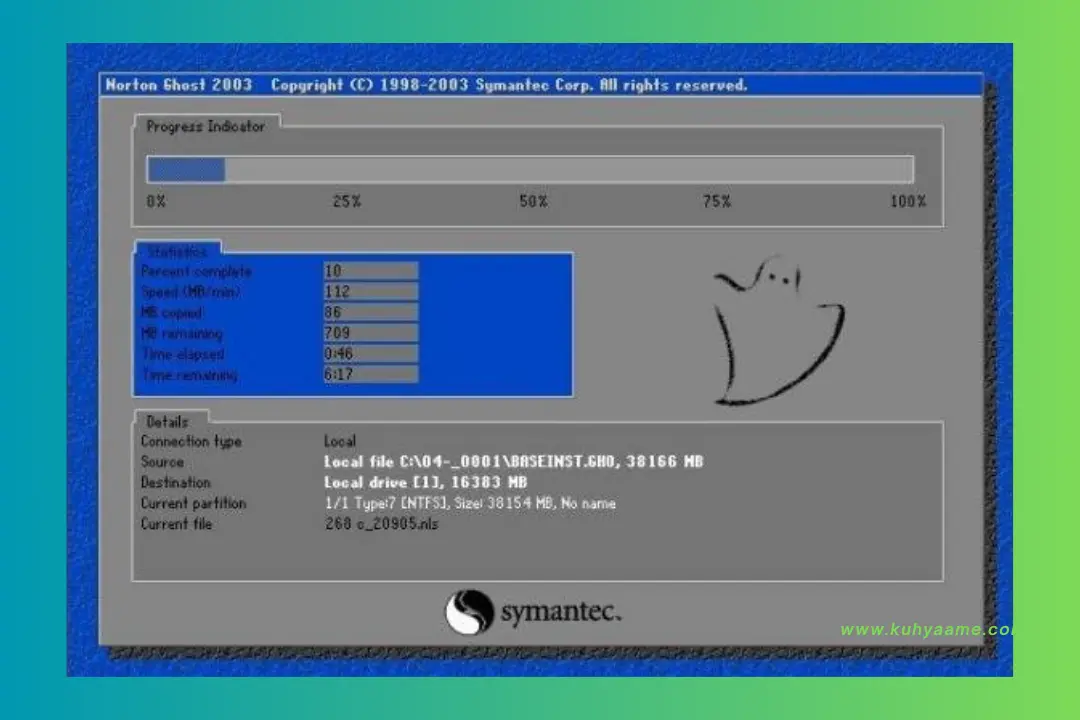Click the Time elapsed label
Screen dimensions: 1080x720
183,354
